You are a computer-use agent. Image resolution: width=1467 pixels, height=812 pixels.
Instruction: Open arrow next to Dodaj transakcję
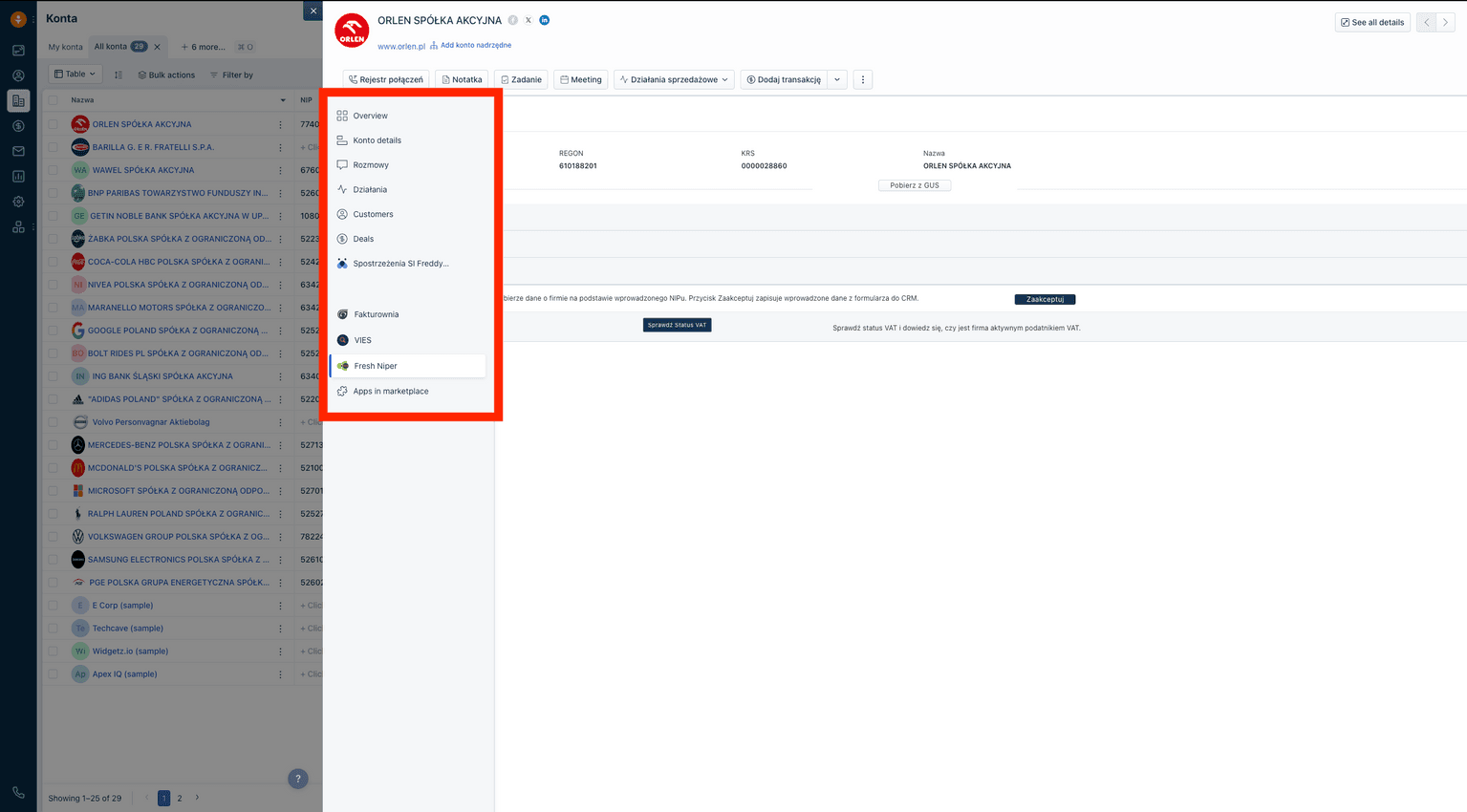pyautogui.click(x=837, y=79)
